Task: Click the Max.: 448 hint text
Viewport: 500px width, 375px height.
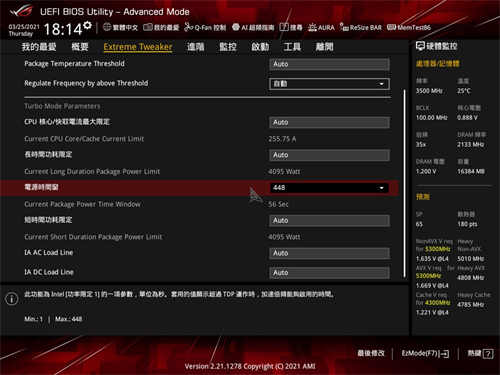Action: pyautogui.click(x=69, y=319)
